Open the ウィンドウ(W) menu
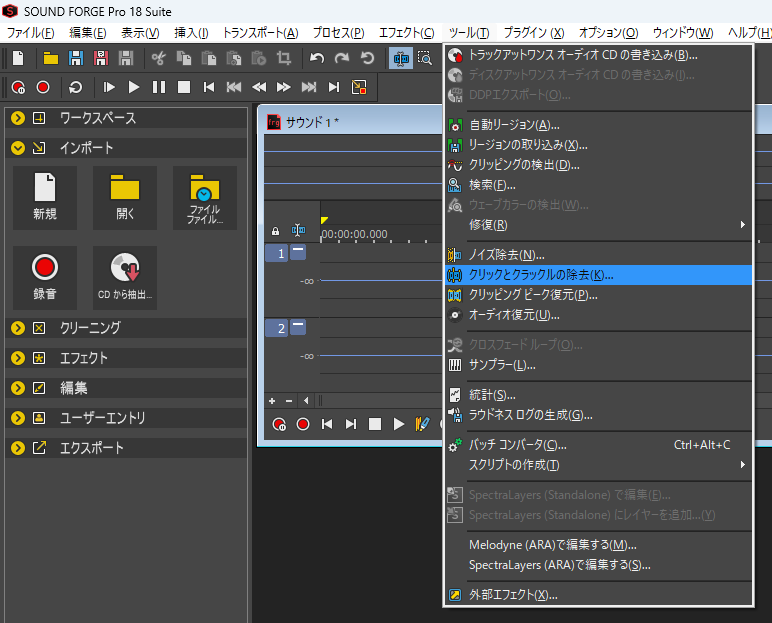Viewport: 772px width, 623px height. point(683,33)
